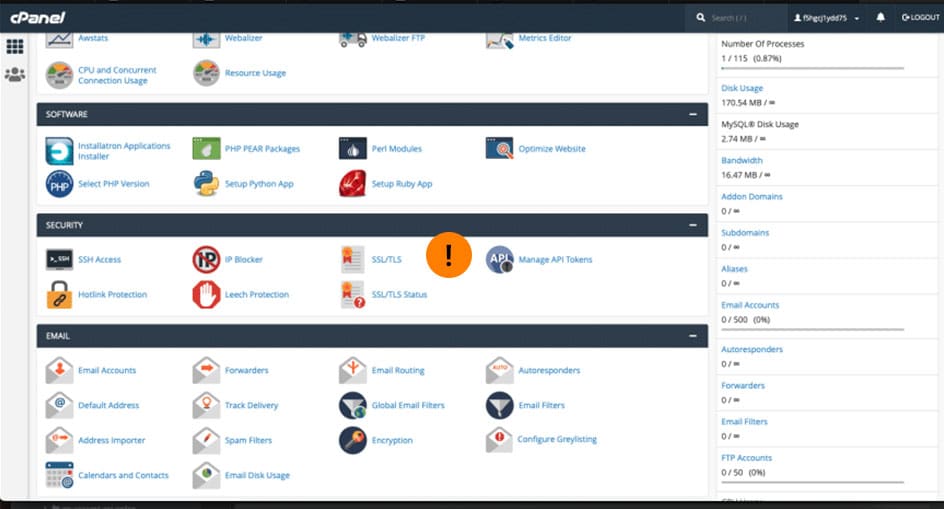Click the grid home icon in sidebar

(14, 46)
